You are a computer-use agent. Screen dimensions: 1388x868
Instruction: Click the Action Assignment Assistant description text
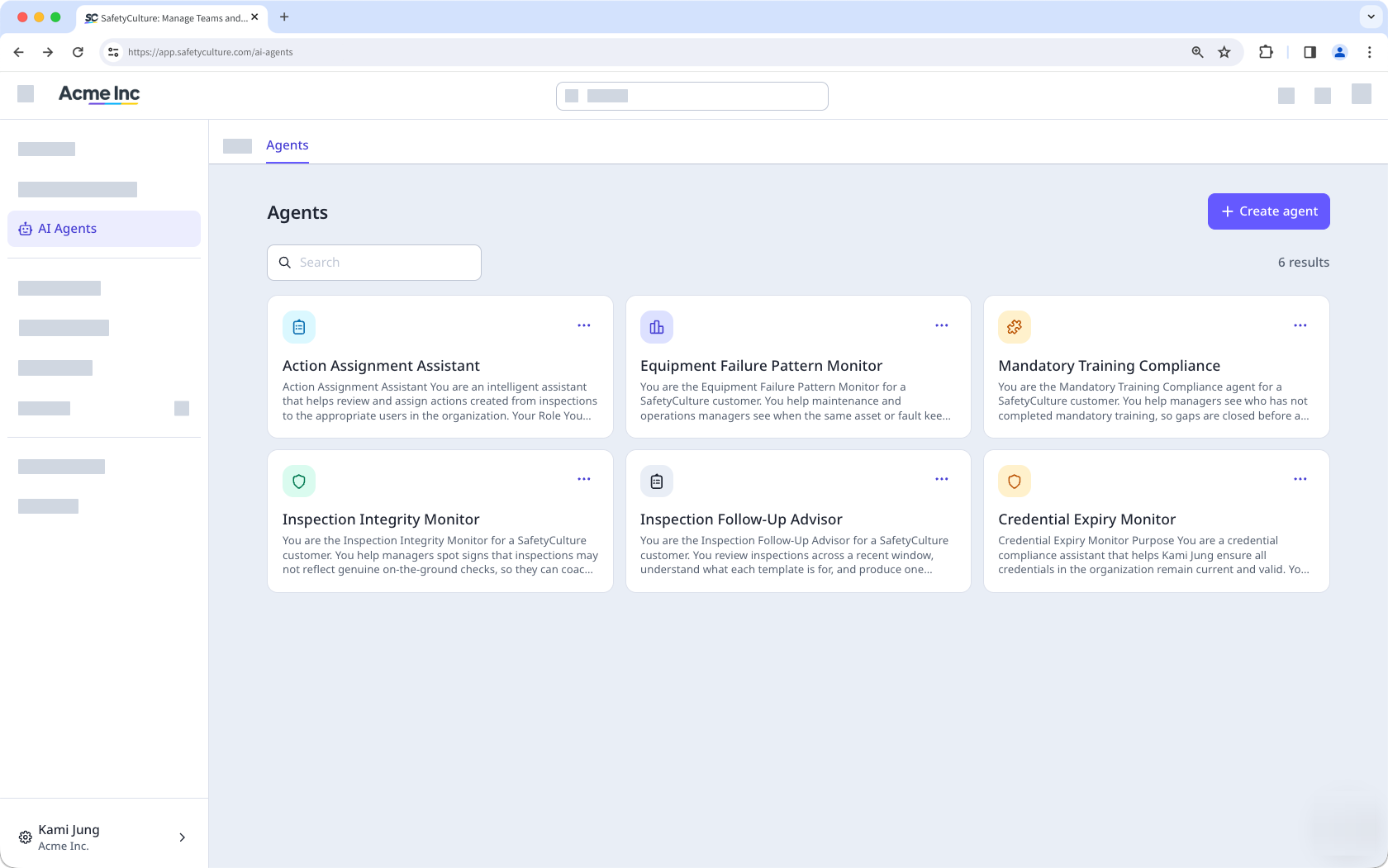pyautogui.click(x=440, y=401)
